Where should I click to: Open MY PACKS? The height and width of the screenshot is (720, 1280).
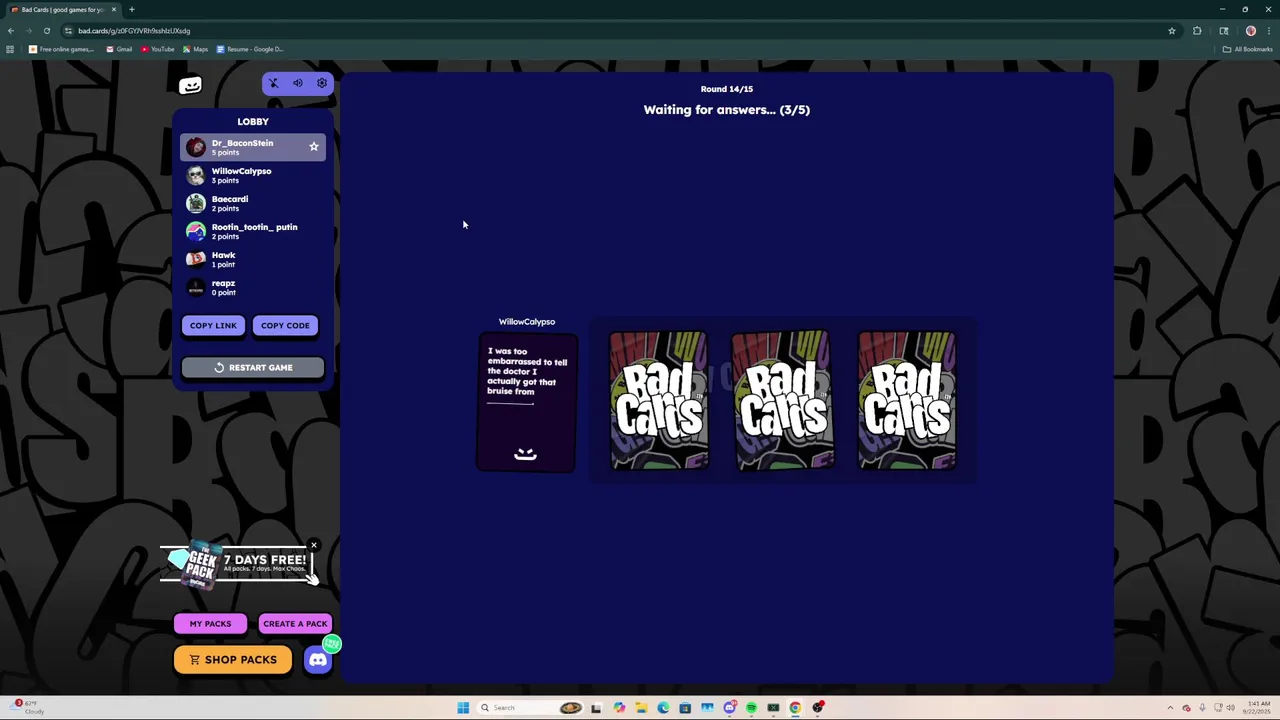click(x=210, y=624)
